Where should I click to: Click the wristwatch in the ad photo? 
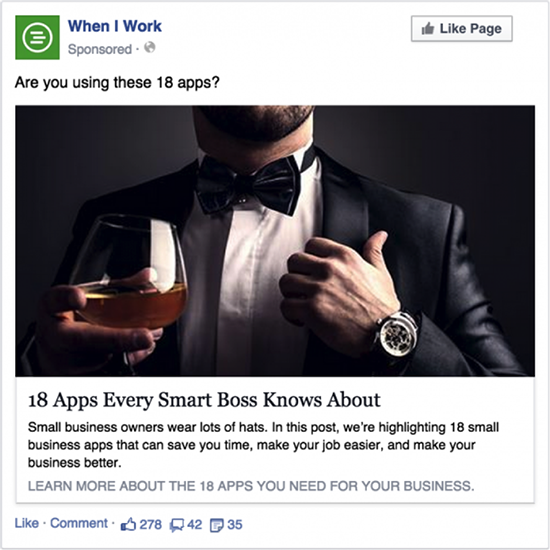pos(397,333)
